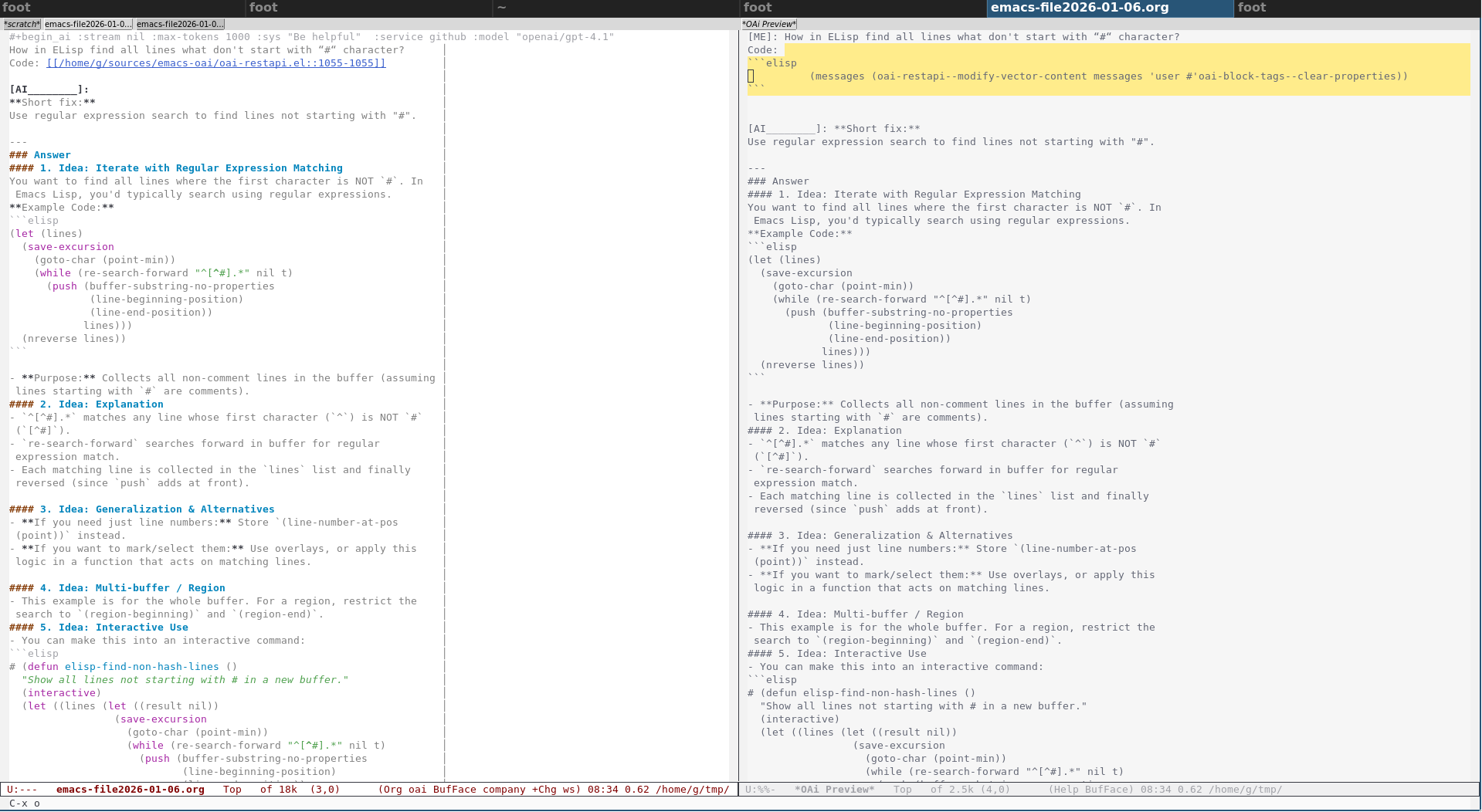Image resolution: width=1482 pixels, height=812 pixels.
Task: Fold heading "4. Idea: Multi-buffer / Region" in left window
Action: pyautogui.click(x=117, y=588)
